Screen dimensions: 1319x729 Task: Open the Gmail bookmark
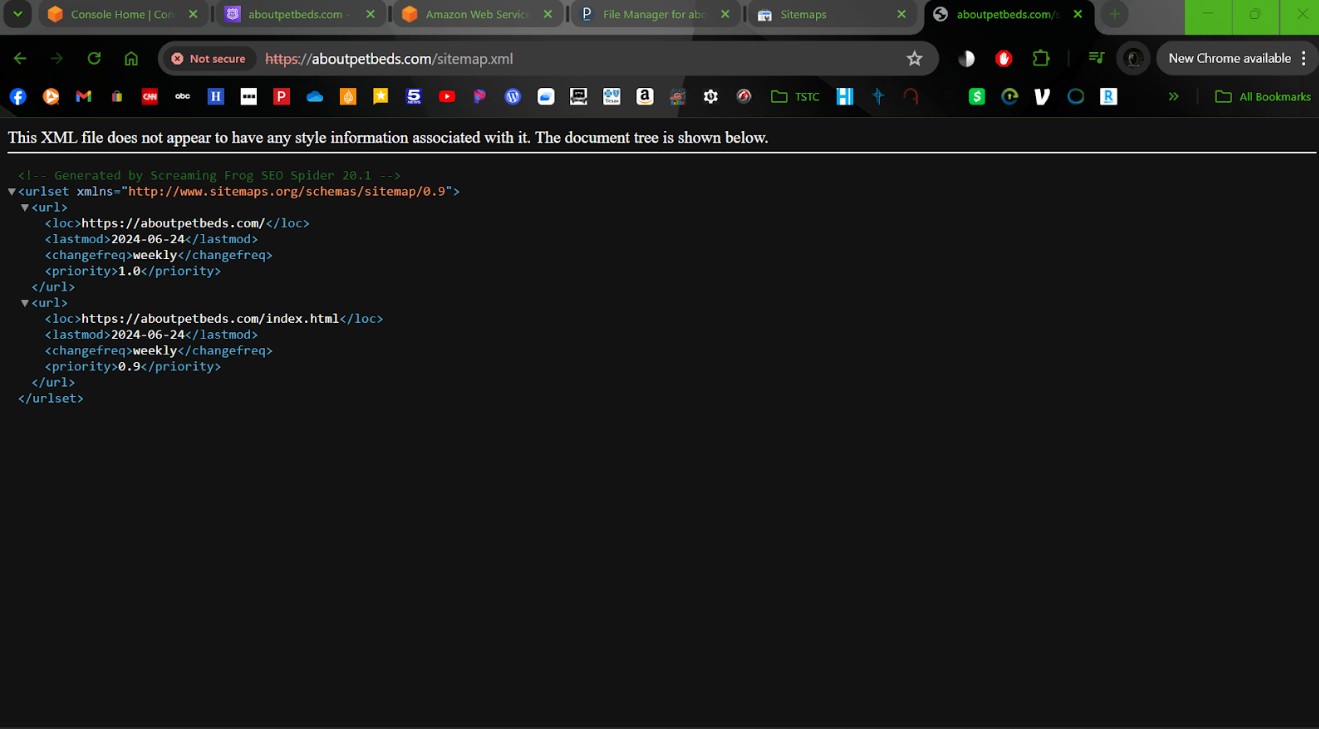tap(84, 97)
